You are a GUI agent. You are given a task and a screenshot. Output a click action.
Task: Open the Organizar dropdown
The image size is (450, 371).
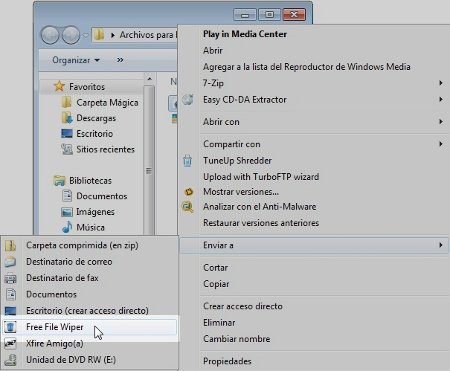(x=76, y=60)
